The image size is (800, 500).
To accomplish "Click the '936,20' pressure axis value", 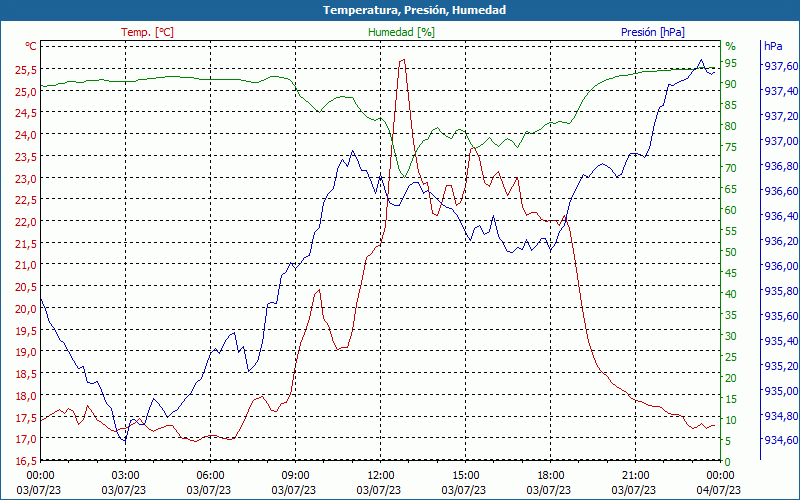I will point(781,241).
